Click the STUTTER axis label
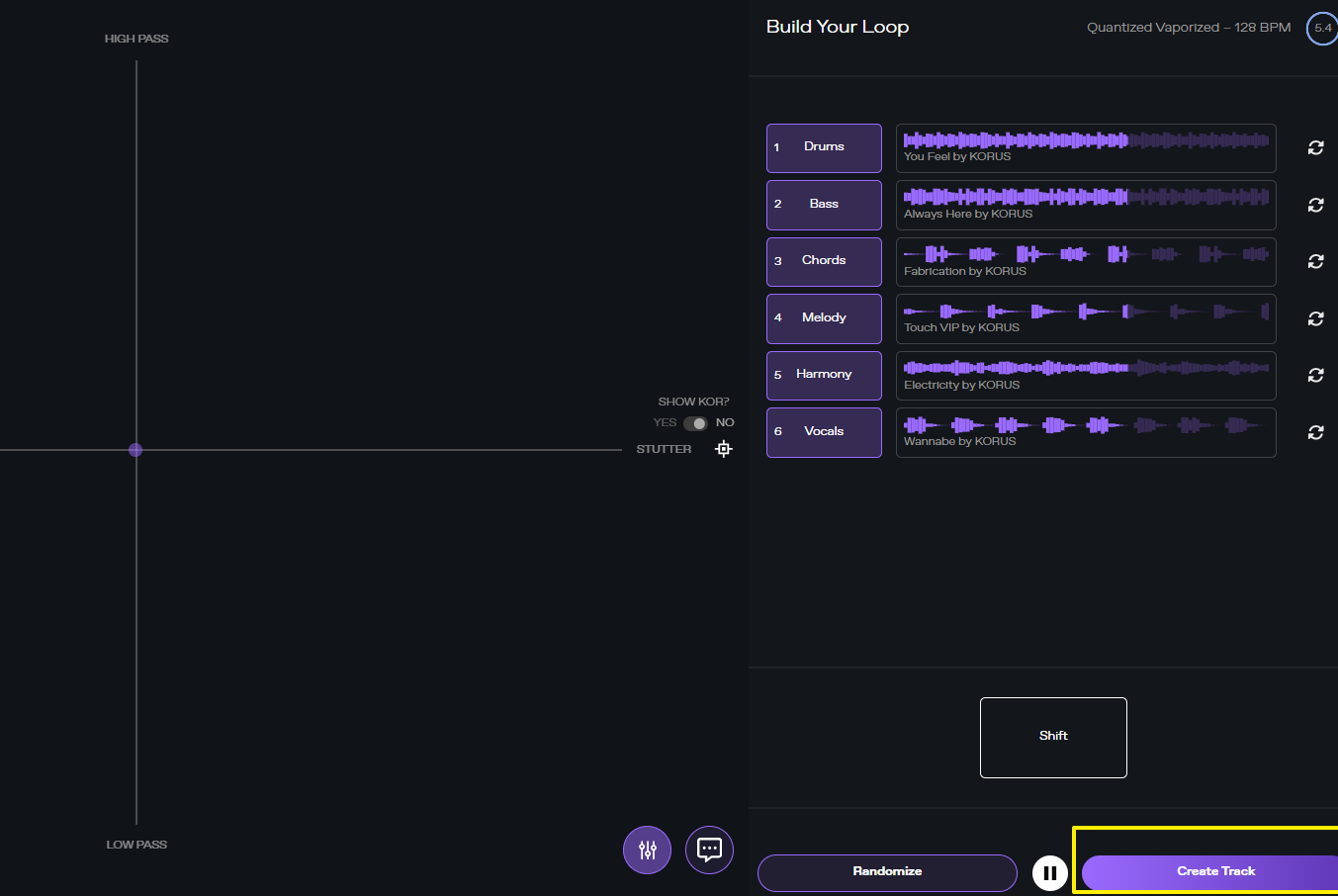The width and height of the screenshot is (1338, 896). coord(664,449)
